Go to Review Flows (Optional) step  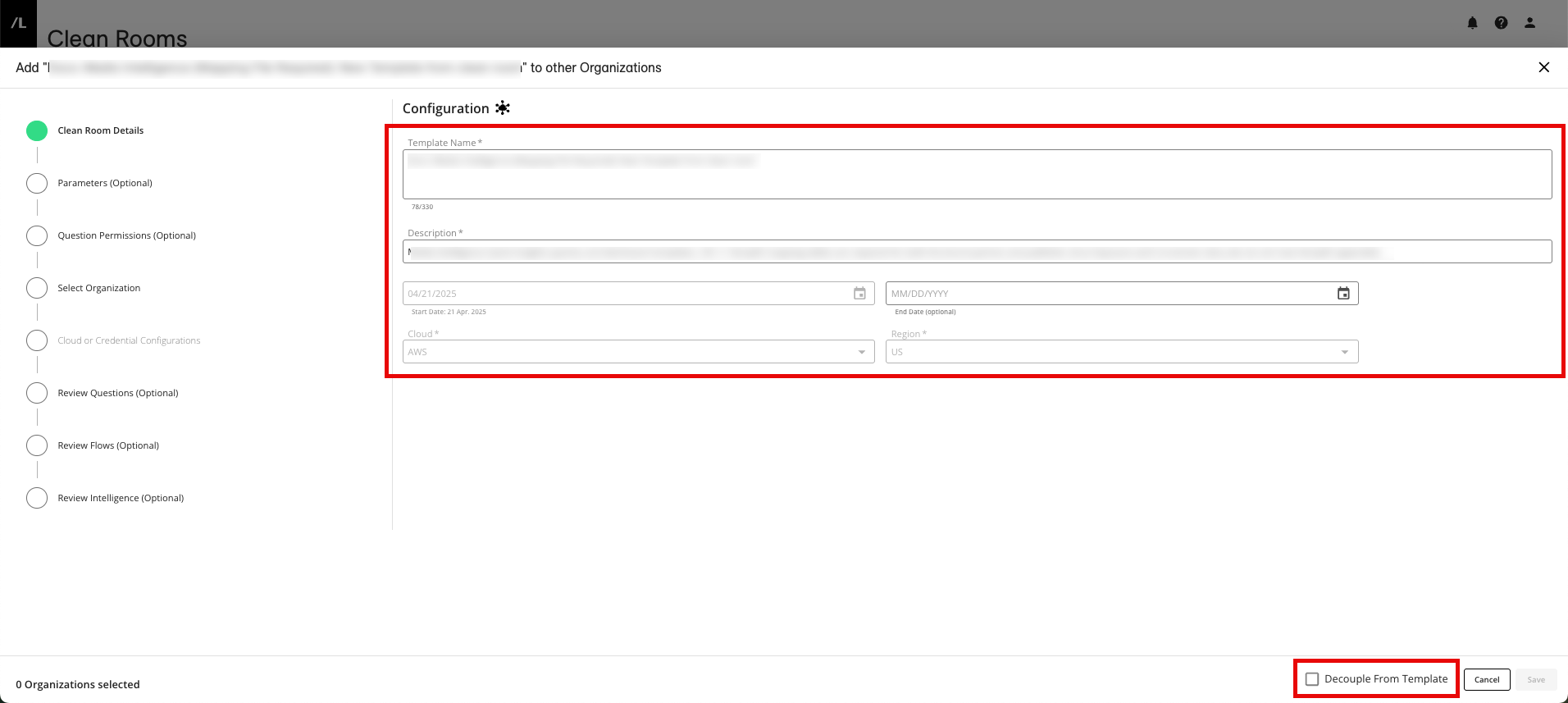click(108, 445)
